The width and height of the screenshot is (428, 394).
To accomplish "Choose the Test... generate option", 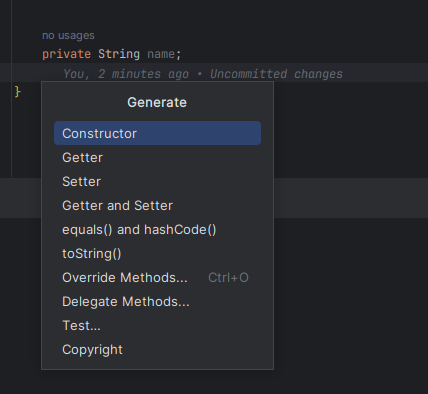I will point(157,325).
